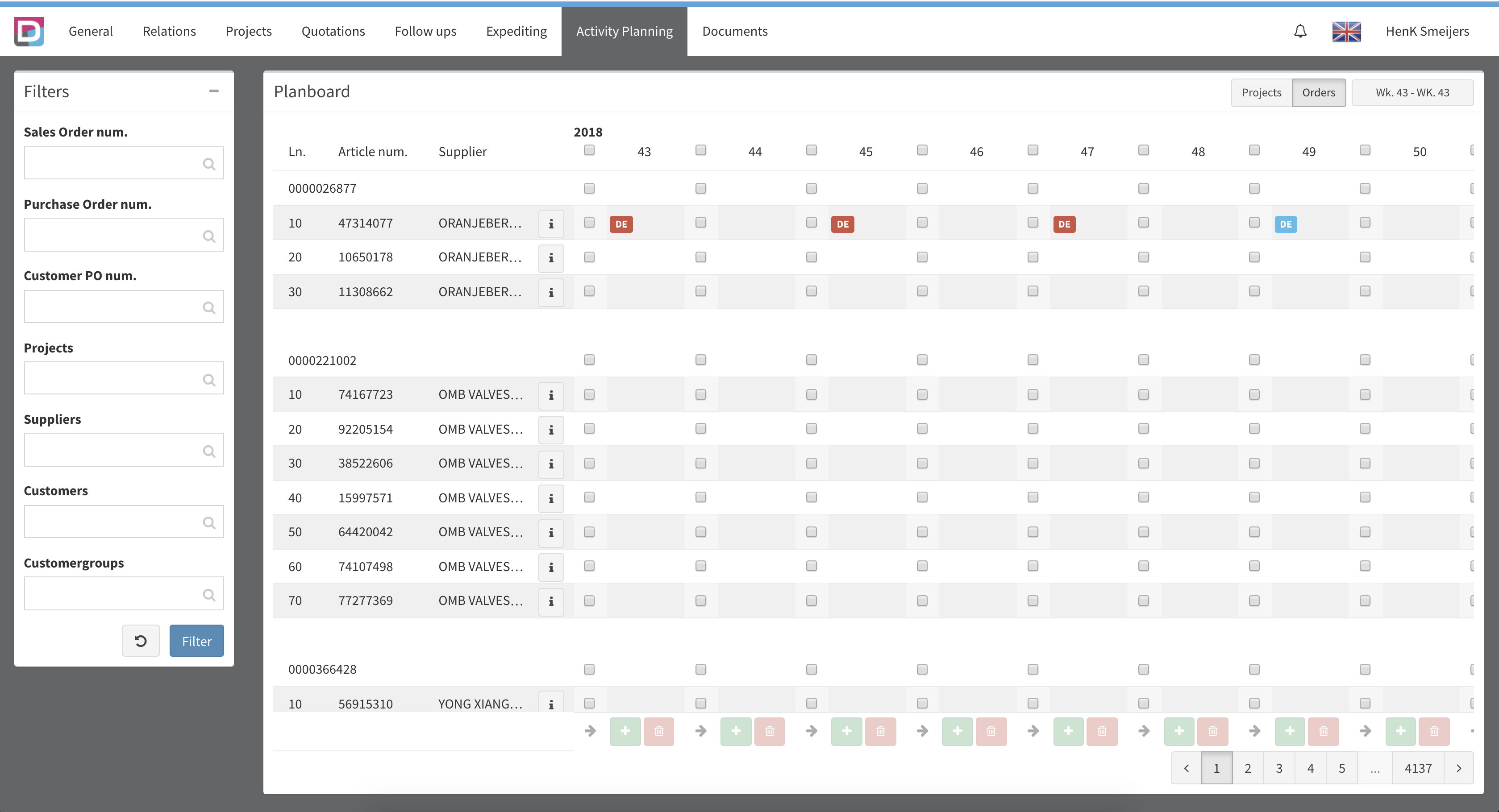Tick the week 47 header checkbox

1033,151
